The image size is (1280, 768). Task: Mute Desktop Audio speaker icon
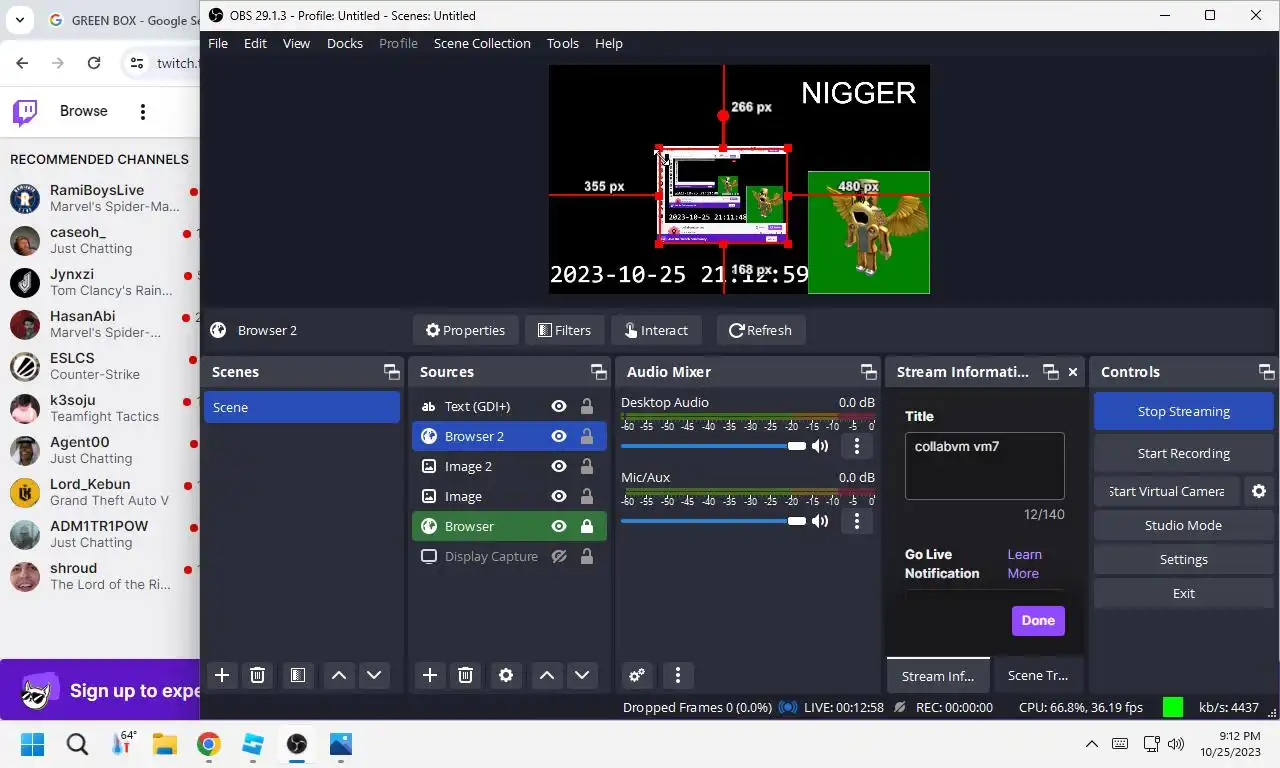pos(820,446)
